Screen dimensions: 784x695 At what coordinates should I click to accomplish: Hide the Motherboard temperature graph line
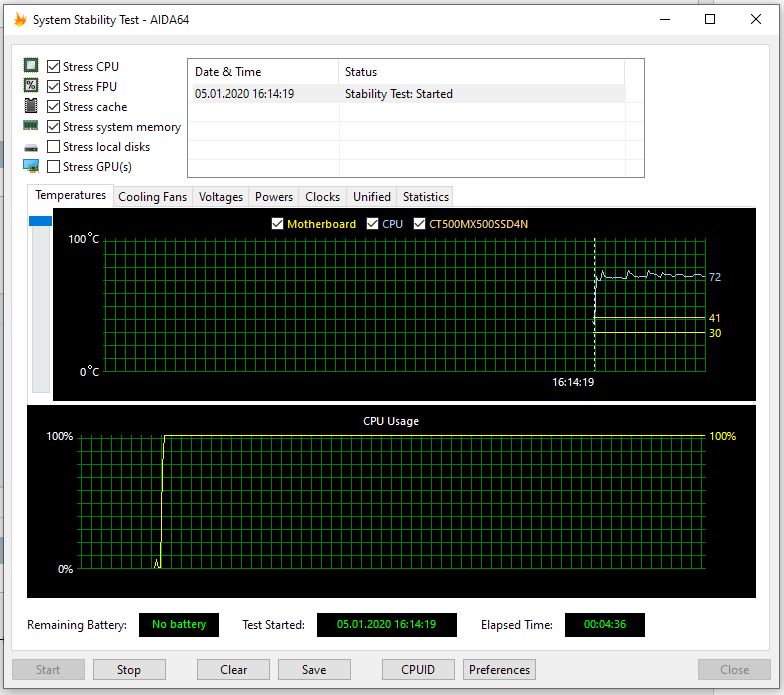point(278,224)
